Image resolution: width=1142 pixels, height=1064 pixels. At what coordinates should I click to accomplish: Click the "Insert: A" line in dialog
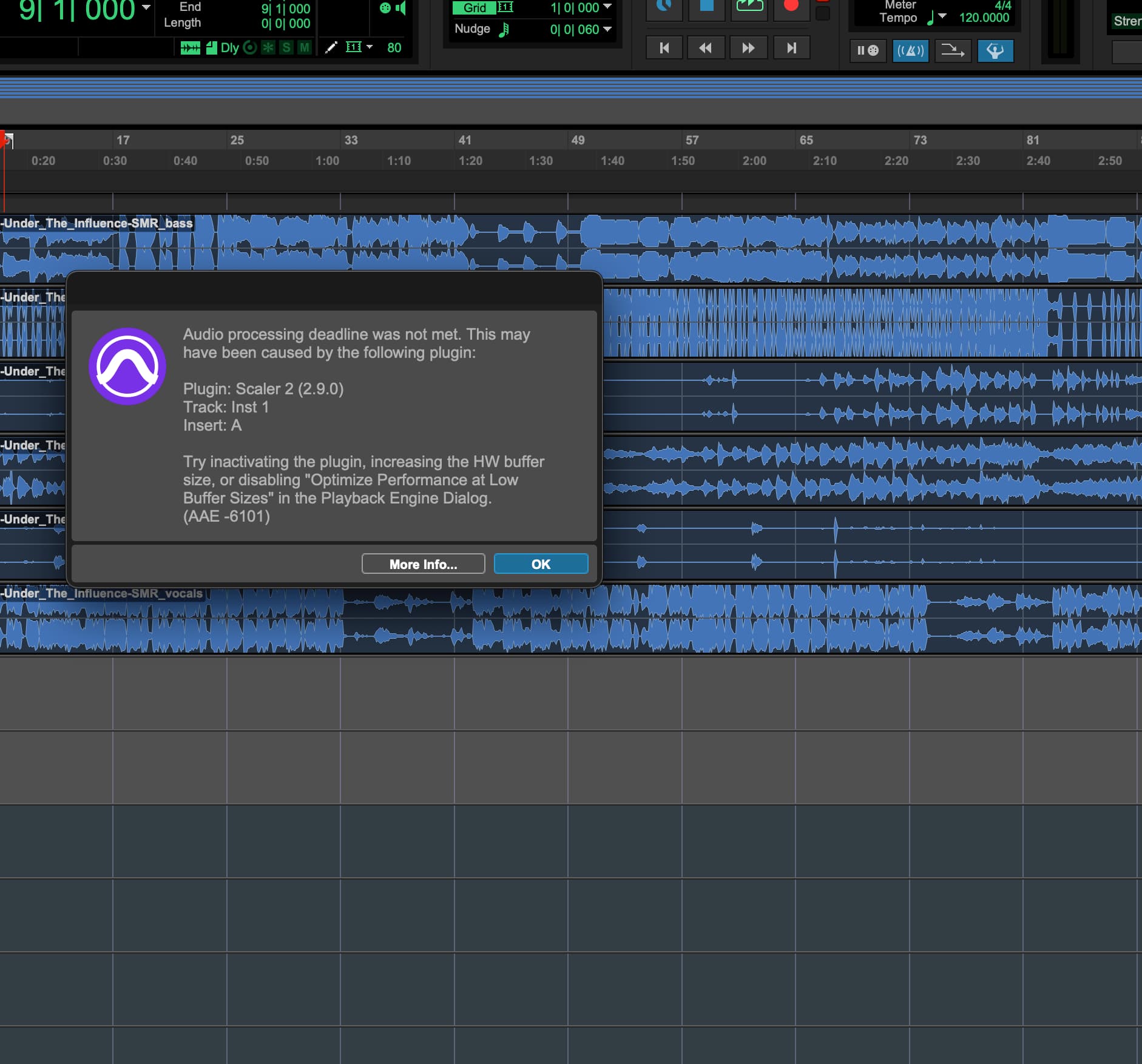212,425
